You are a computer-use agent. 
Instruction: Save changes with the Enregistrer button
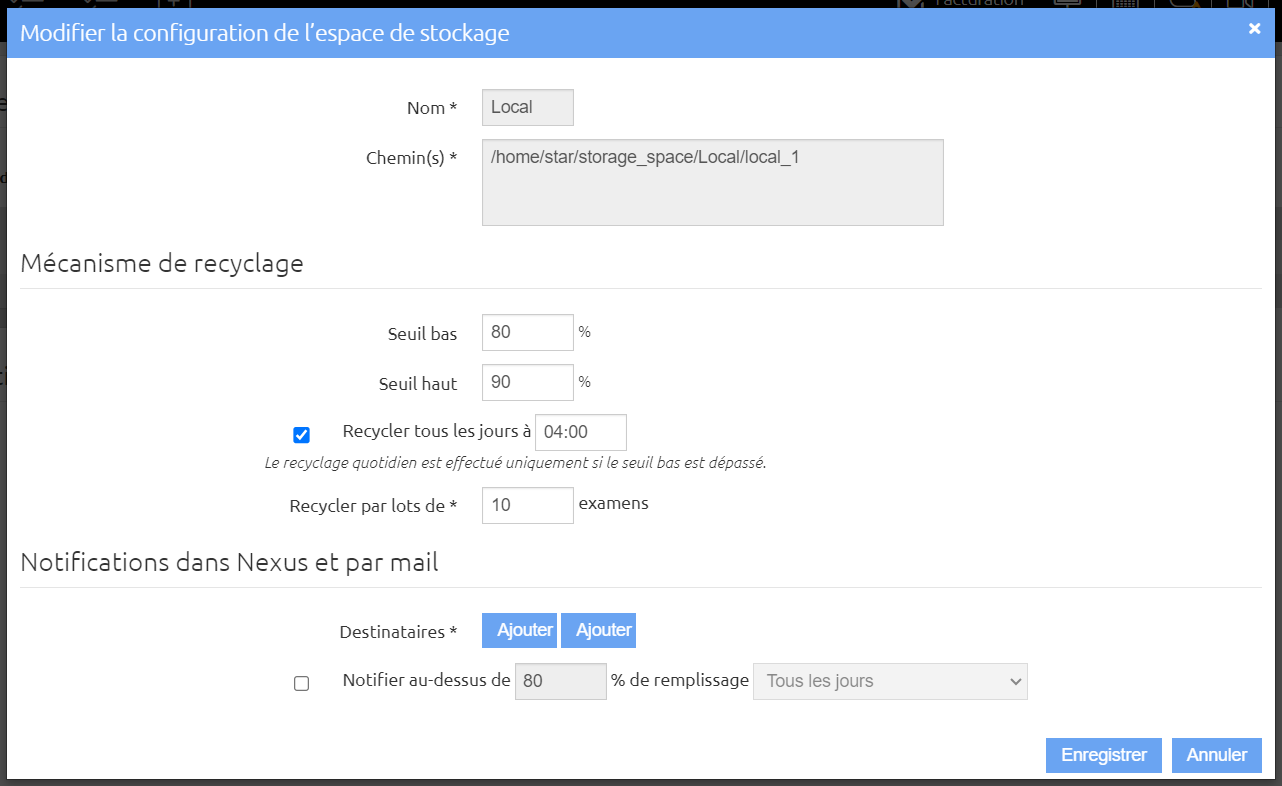click(x=1104, y=755)
